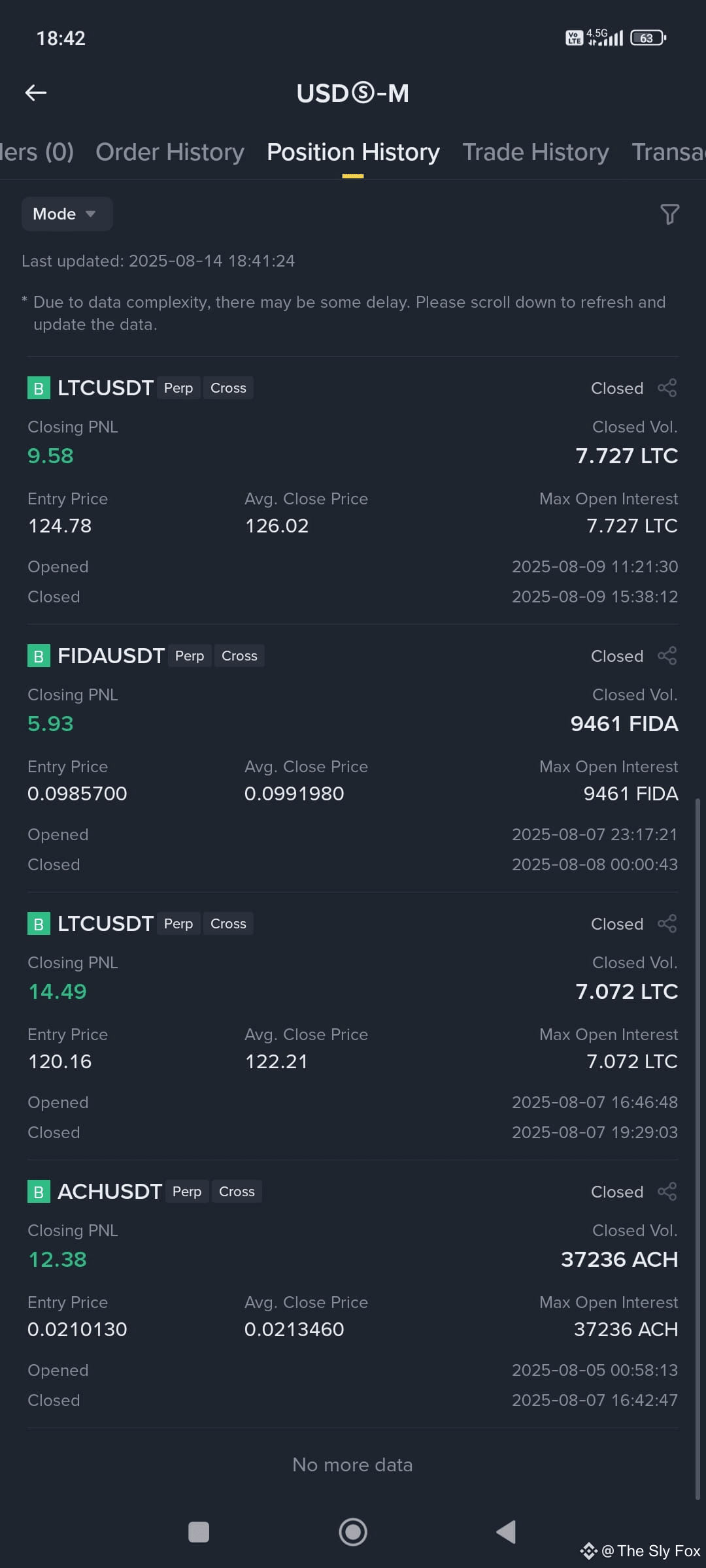
Task: Tap the Cross tag on ACHUSDT
Action: tap(237, 1192)
